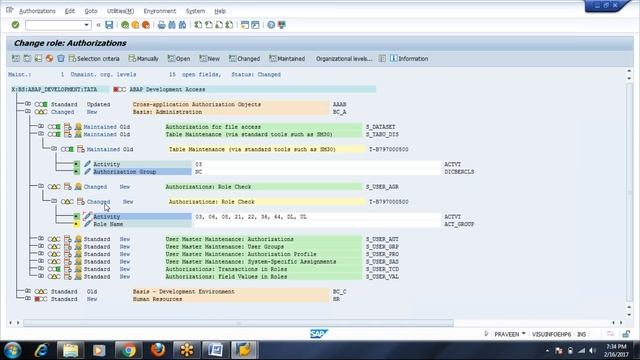Viewport: 640px width, 360px height.
Task: Collapse S_USER_AGR Role Check object node
Action: pos(41,187)
